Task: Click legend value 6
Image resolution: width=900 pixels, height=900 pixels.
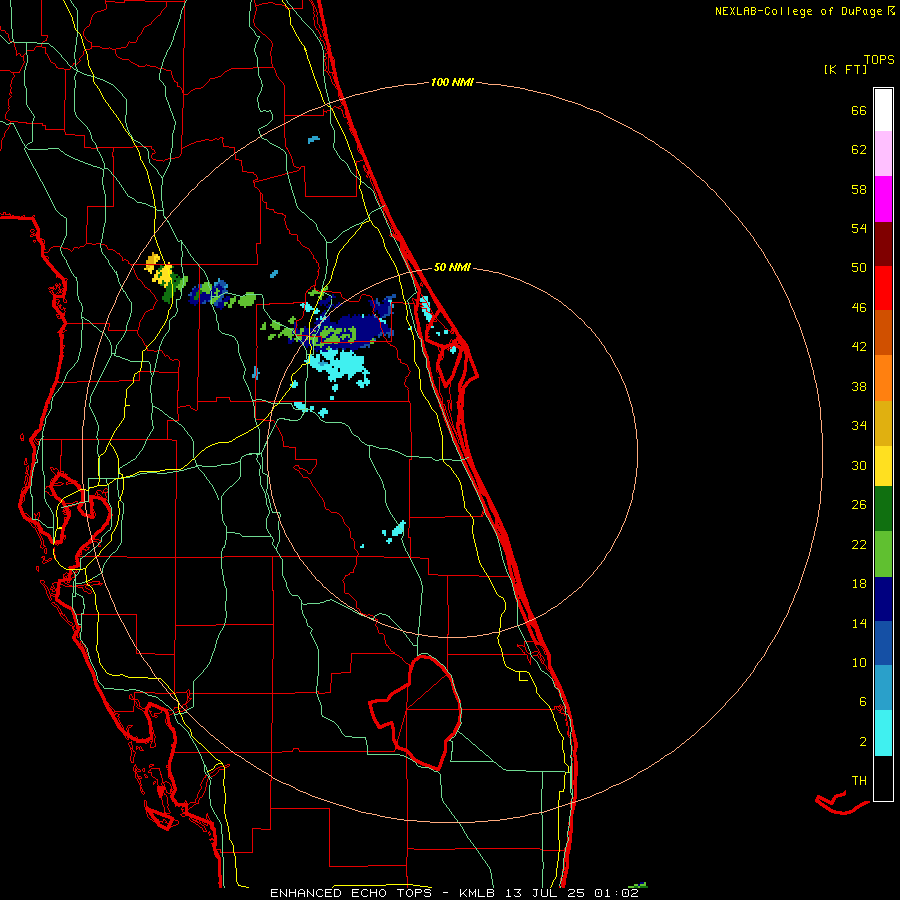Action: pos(863,702)
